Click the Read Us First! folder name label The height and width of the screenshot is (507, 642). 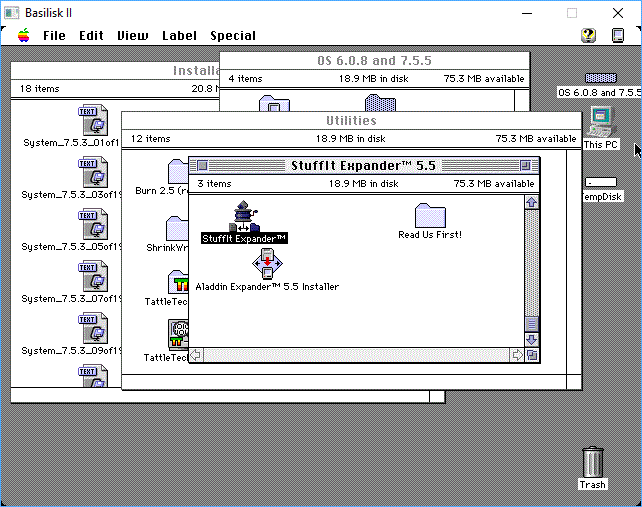(430, 235)
